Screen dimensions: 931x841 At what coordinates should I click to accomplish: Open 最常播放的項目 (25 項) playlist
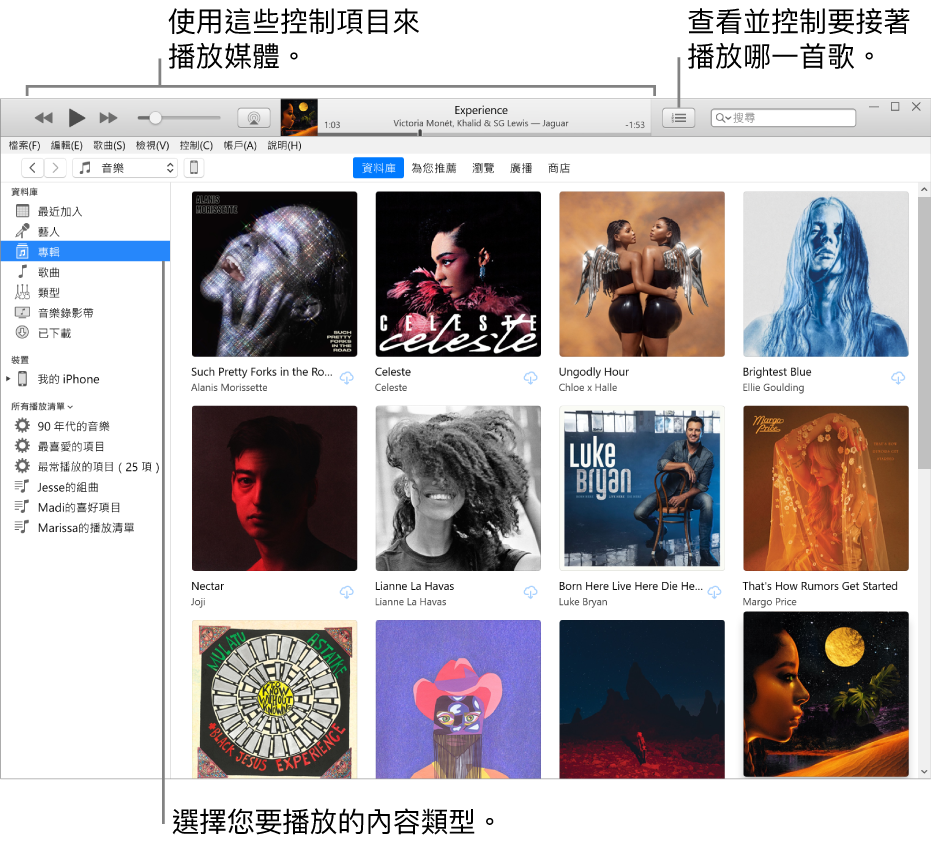click(x=86, y=467)
